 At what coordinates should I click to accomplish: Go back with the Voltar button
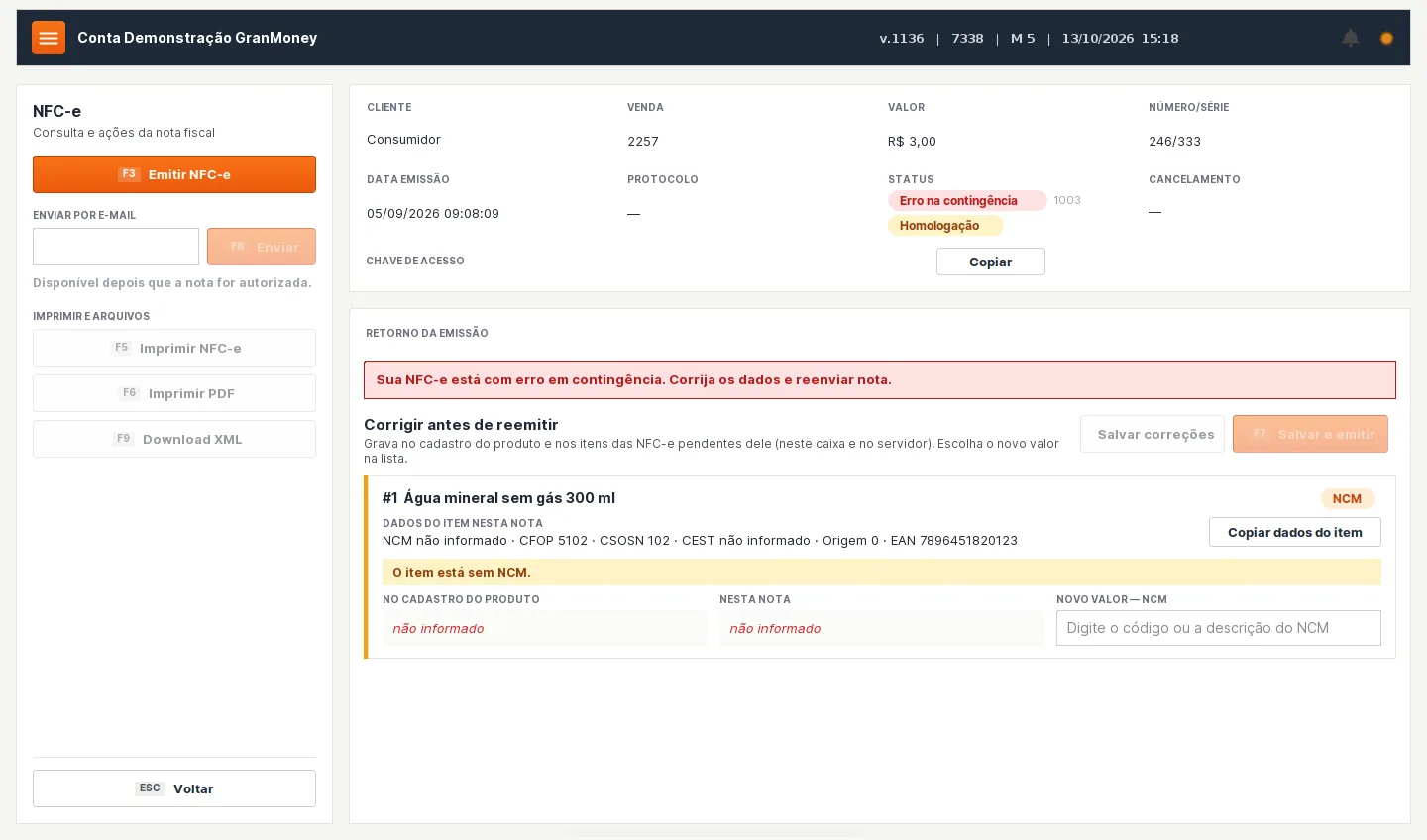point(174,788)
